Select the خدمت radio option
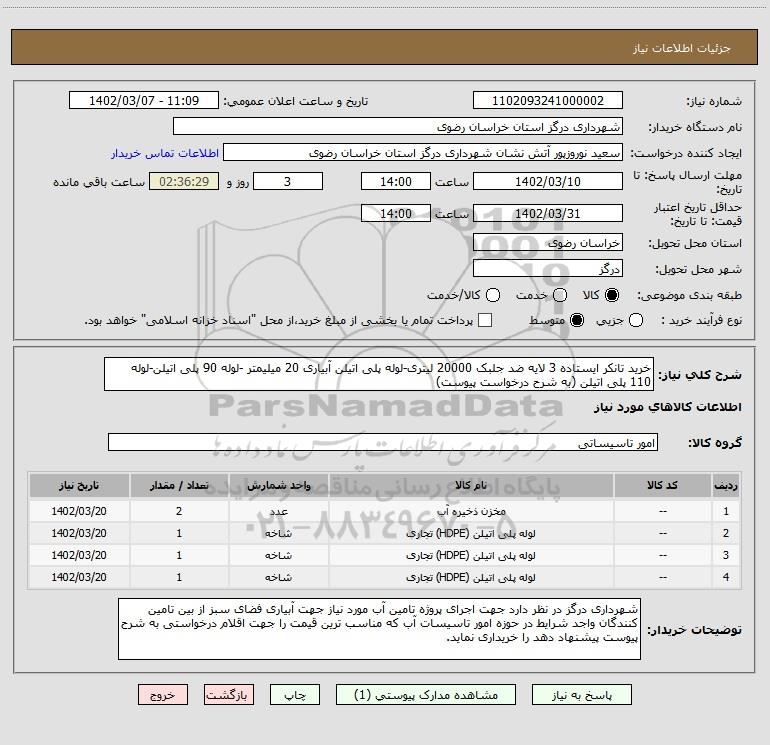The width and height of the screenshot is (770, 745). coord(560,295)
